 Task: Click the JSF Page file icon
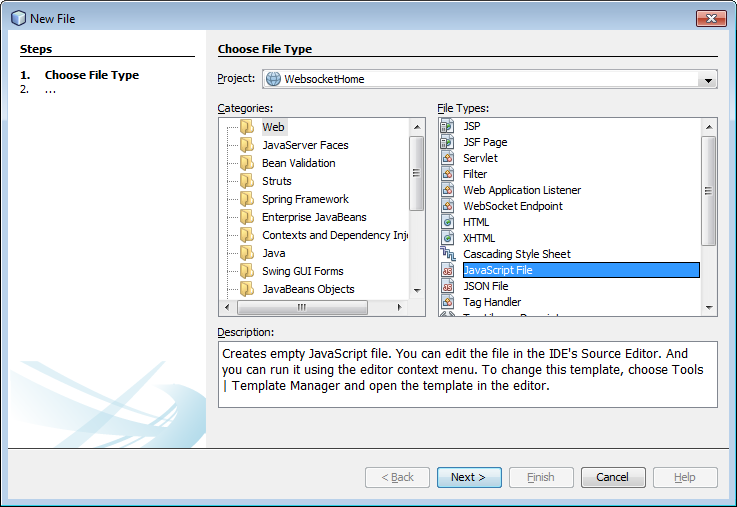pos(447,142)
